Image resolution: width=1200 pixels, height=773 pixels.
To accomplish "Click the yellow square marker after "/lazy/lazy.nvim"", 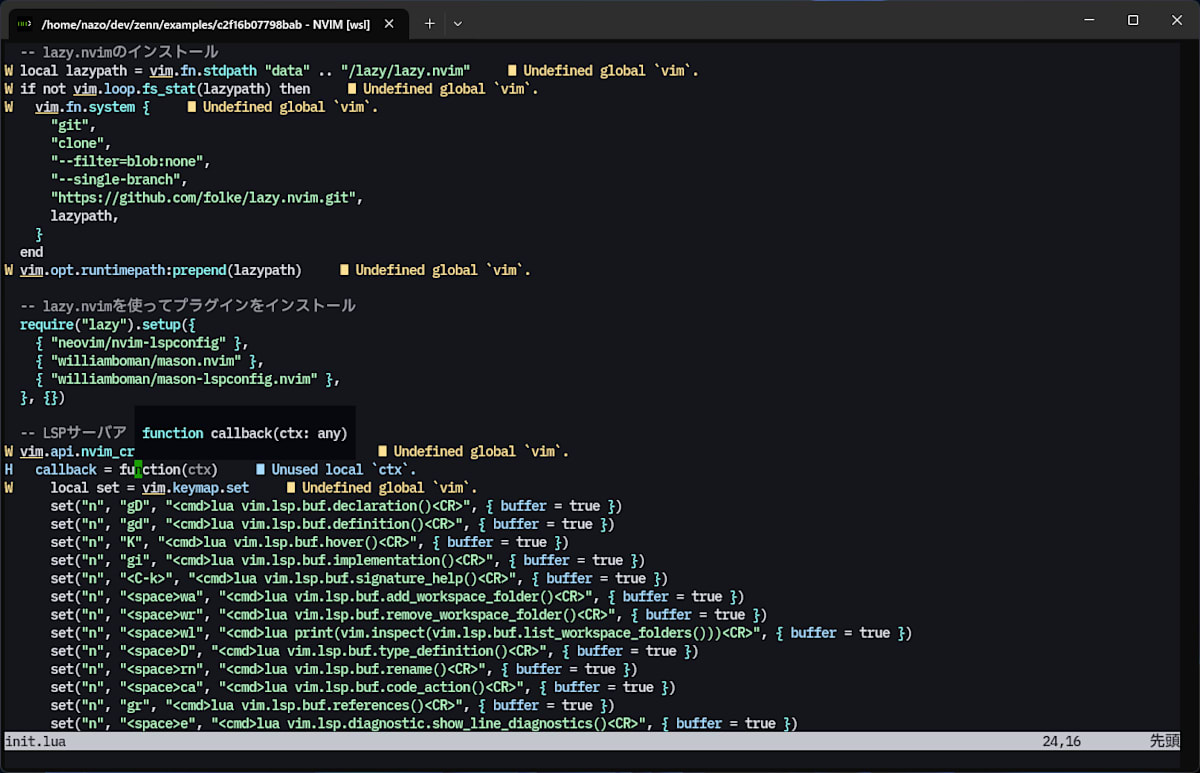I will point(512,71).
